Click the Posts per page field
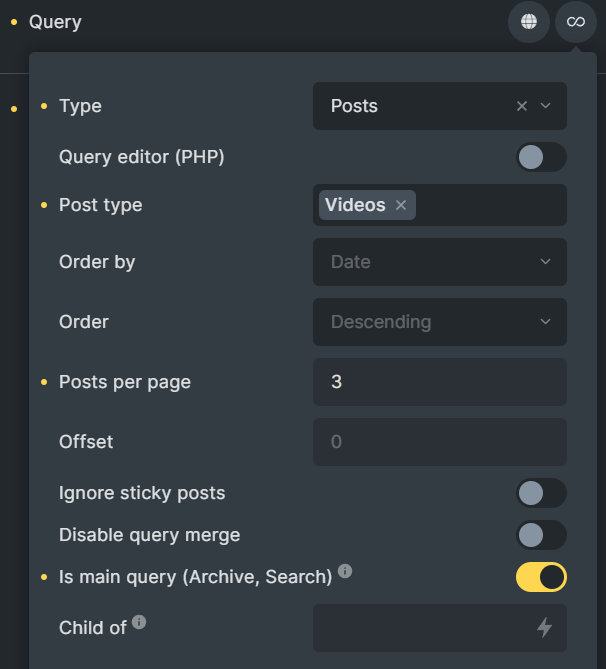606x669 pixels. click(x=440, y=382)
